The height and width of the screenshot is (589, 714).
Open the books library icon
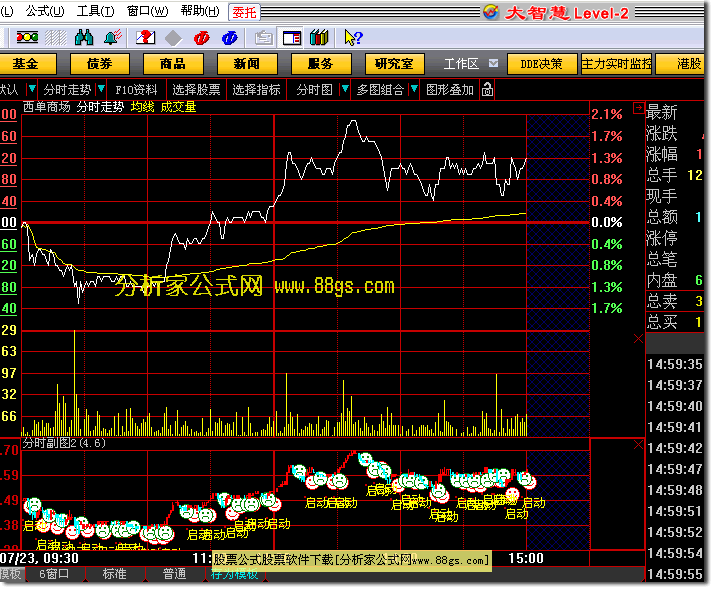click(319, 37)
